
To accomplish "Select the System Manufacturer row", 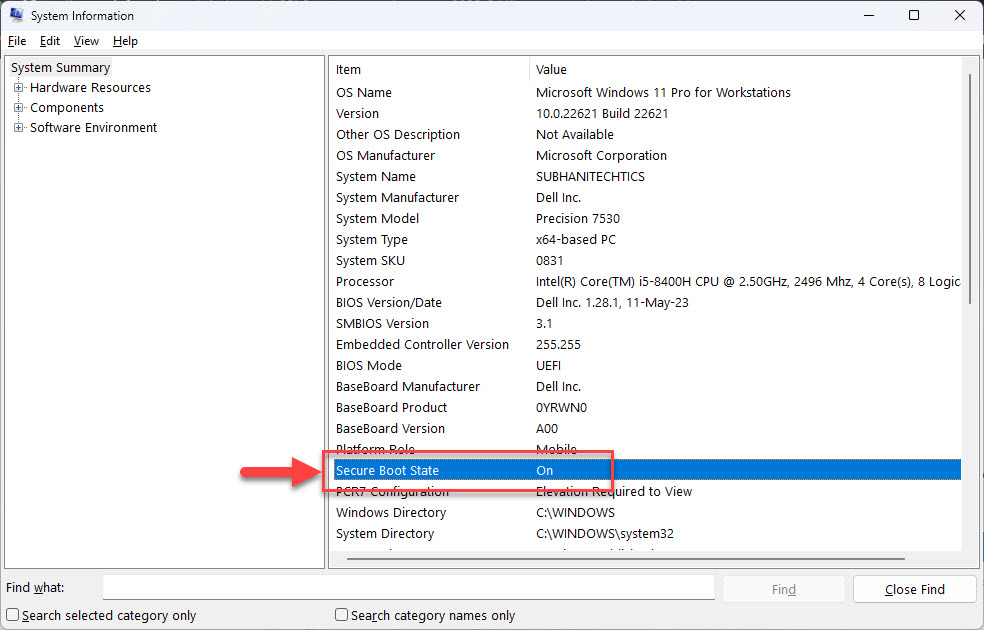I will [x=647, y=198].
